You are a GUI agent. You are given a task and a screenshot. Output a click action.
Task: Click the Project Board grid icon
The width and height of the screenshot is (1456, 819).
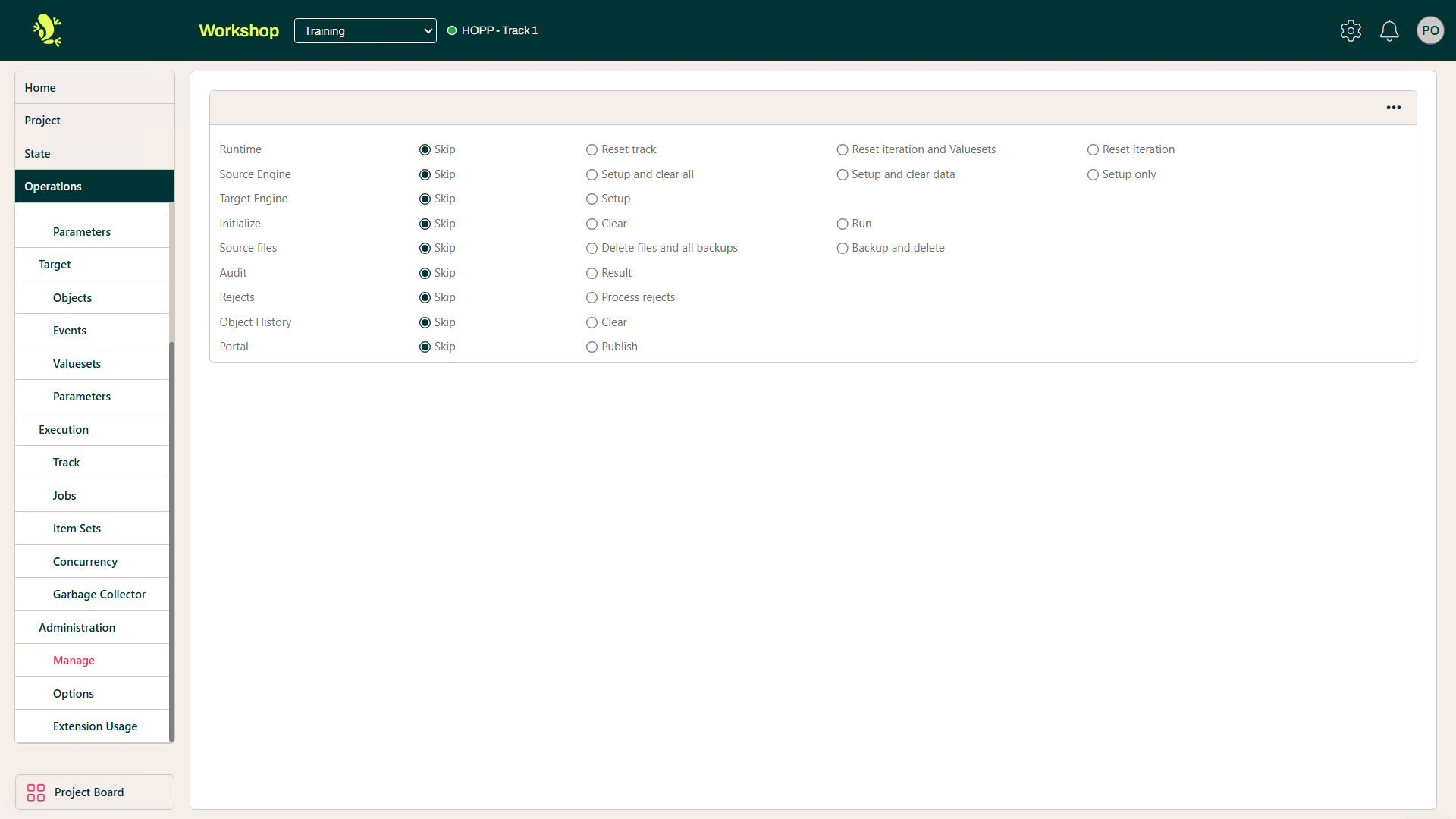35,792
